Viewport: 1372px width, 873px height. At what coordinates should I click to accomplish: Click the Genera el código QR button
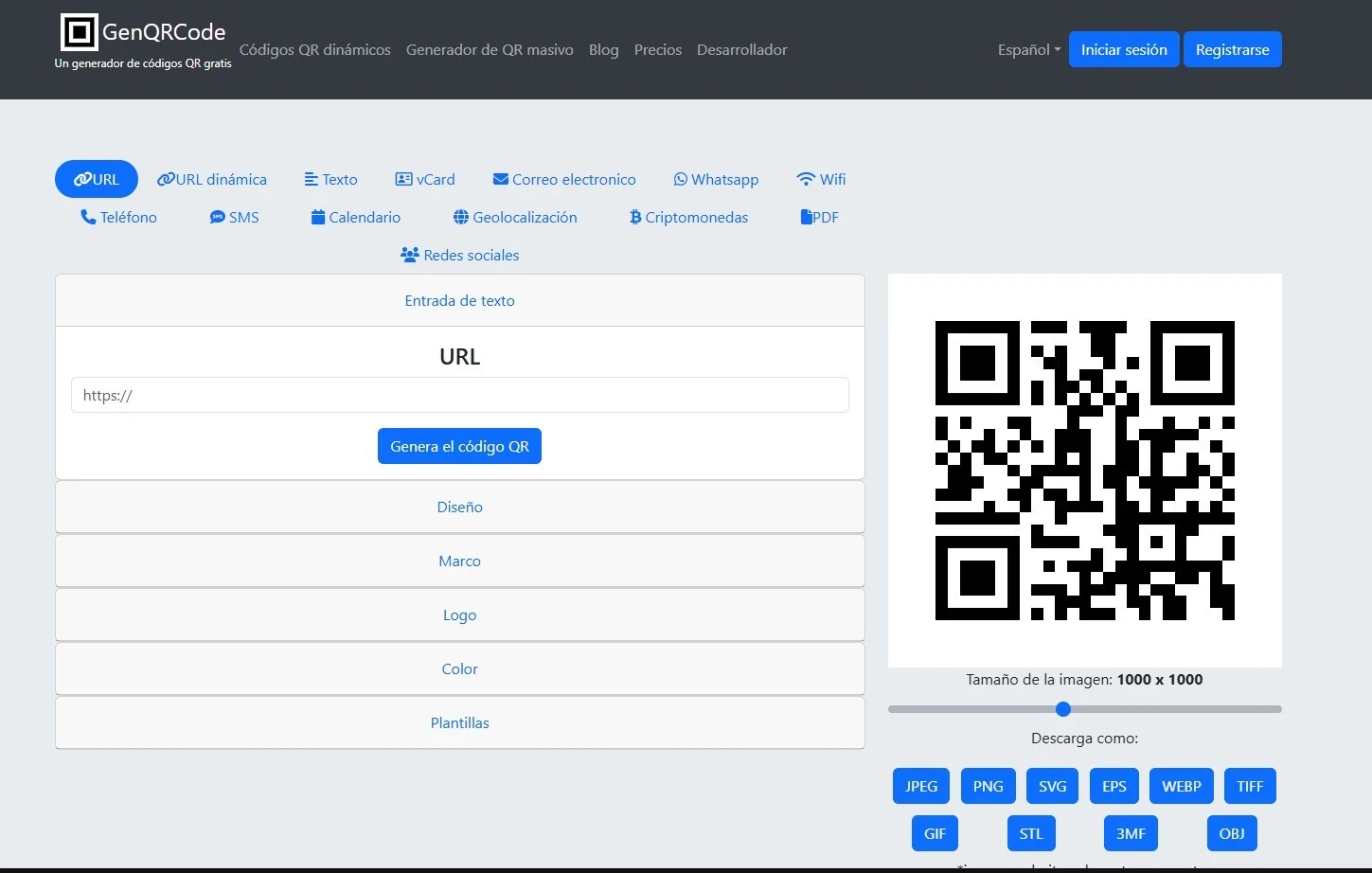click(459, 447)
